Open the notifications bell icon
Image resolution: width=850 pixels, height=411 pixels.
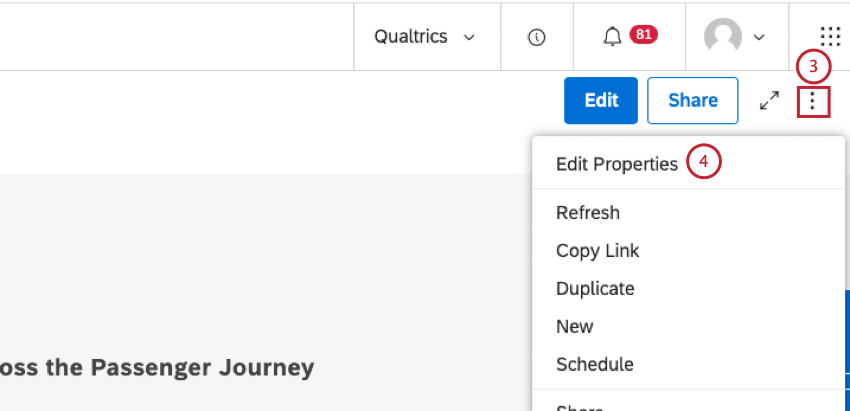(613, 37)
